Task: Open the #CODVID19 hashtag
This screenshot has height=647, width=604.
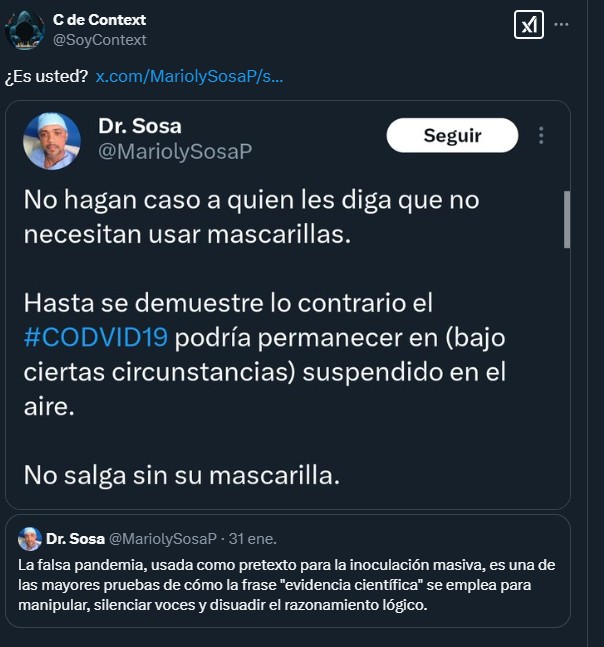Action: (x=95, y=336)
